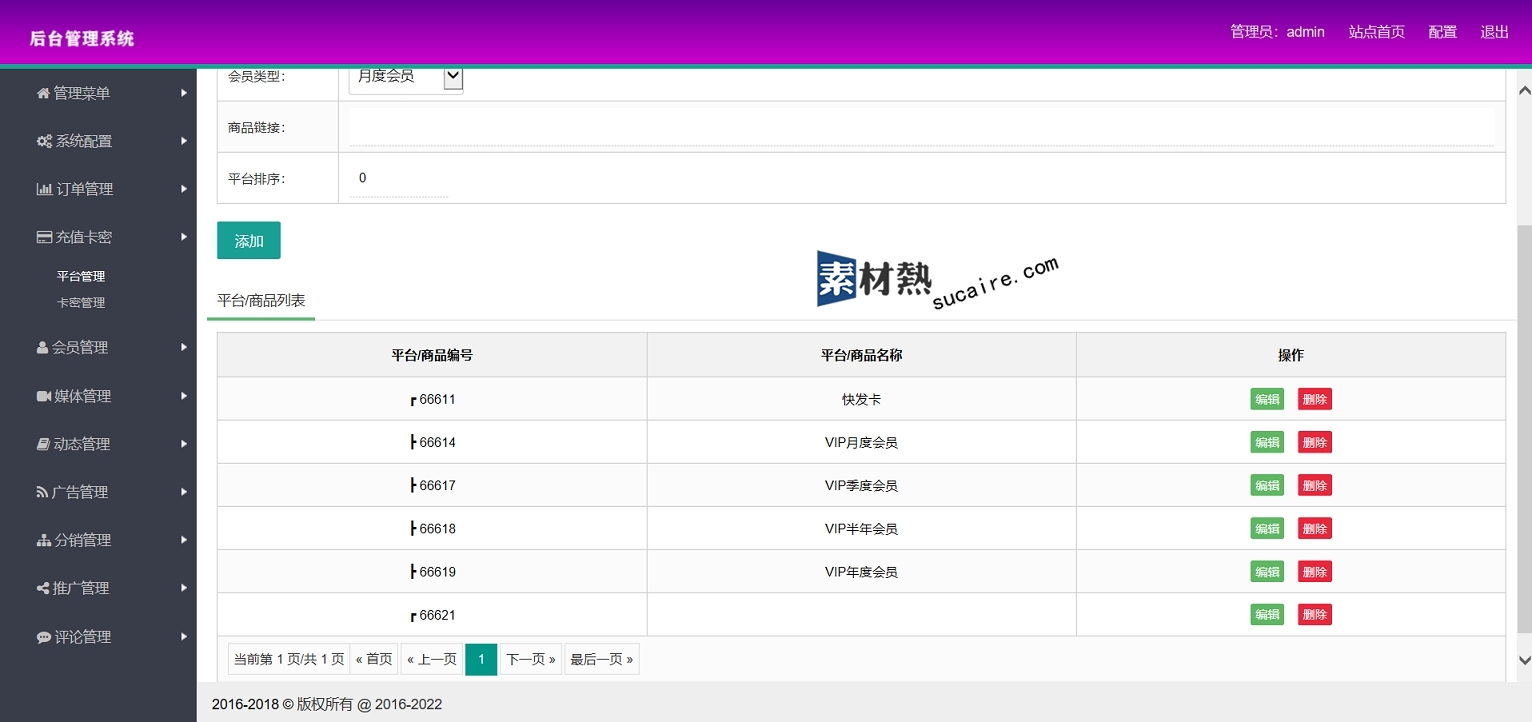Click 后台管理系统 title
The image size is (1532, 722).
point(82,38)
